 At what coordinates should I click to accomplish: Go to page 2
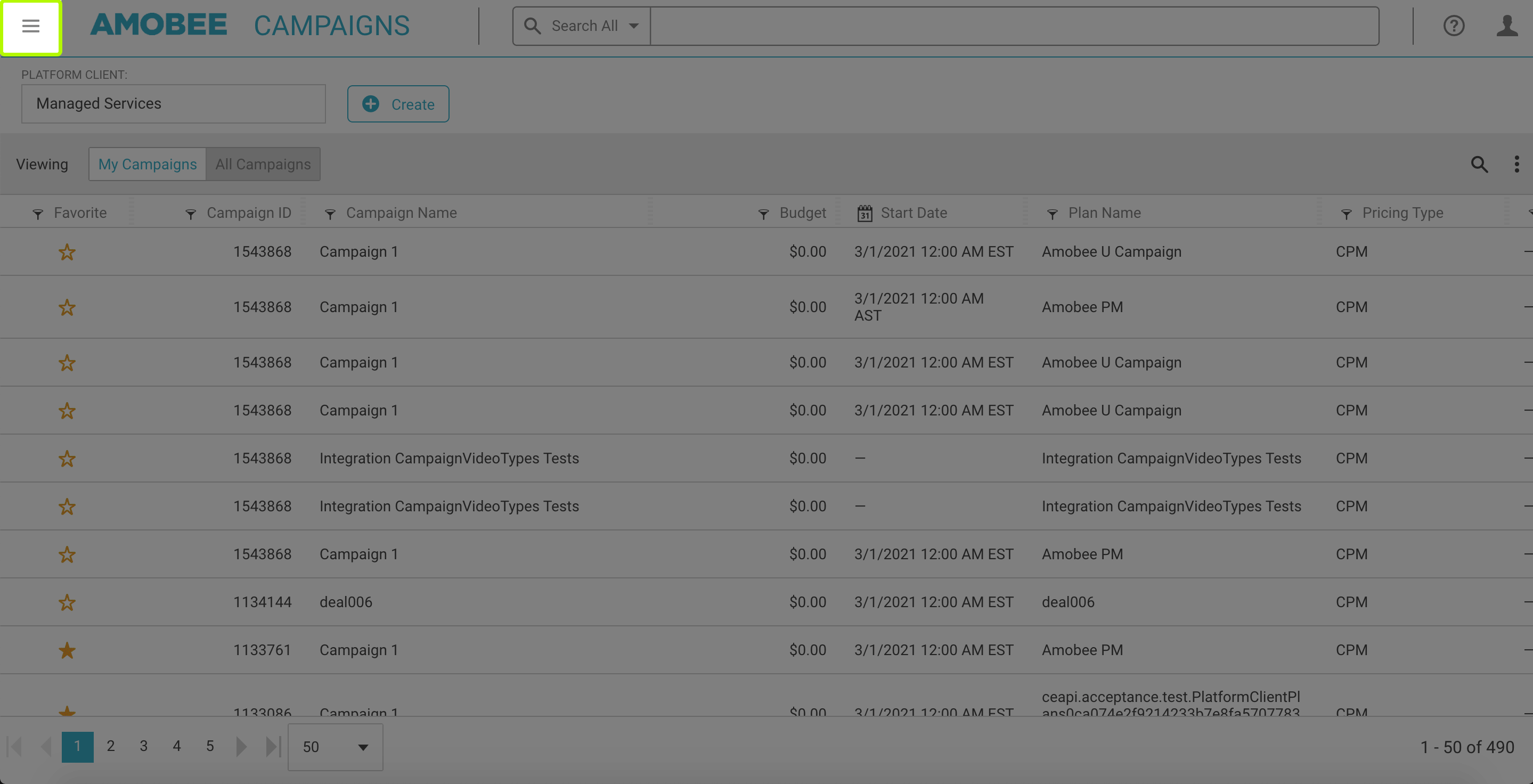(x=111, y=746)
